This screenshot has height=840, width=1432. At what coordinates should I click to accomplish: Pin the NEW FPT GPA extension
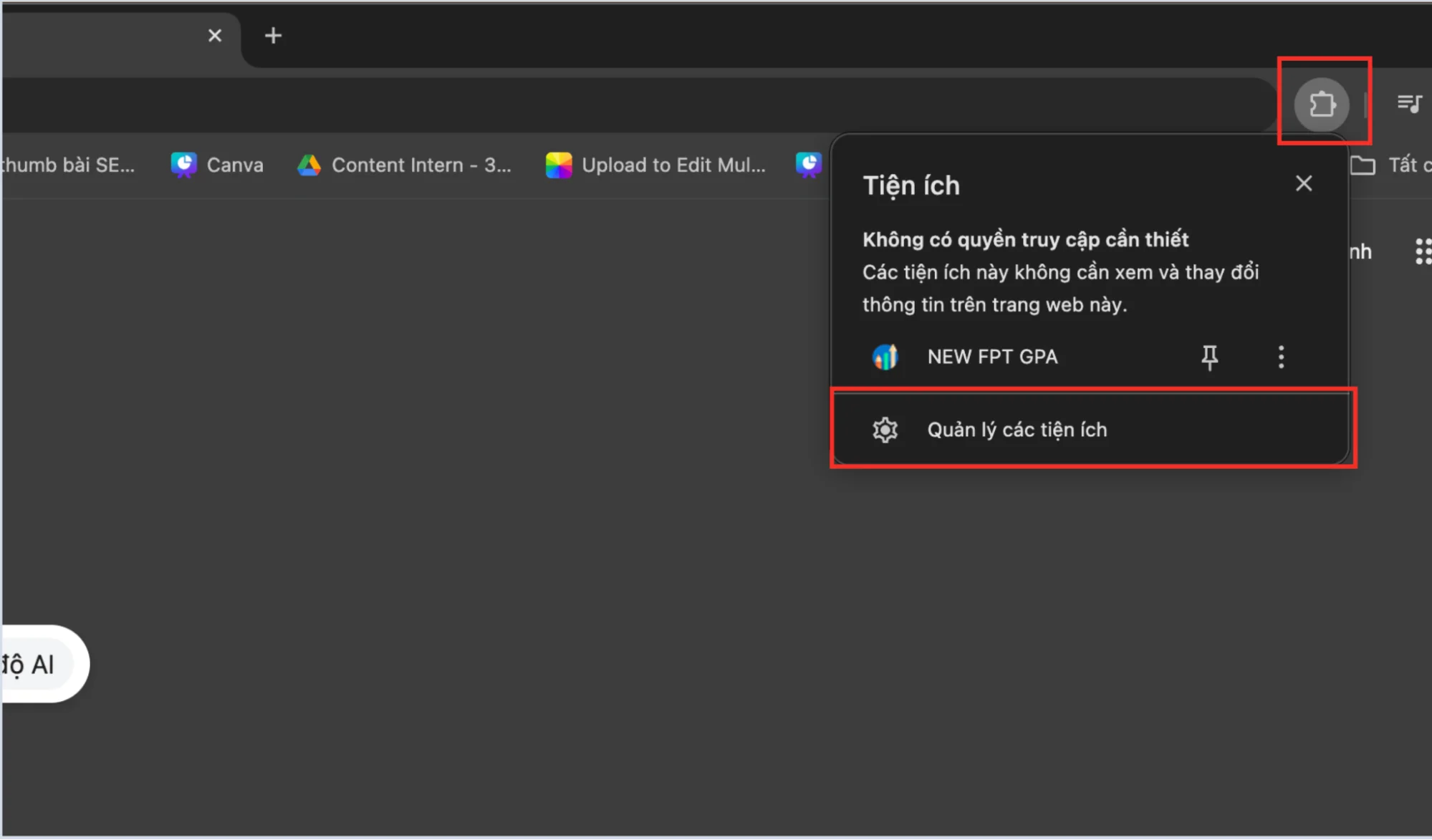pyautogui.click(x=1209, y=357)
